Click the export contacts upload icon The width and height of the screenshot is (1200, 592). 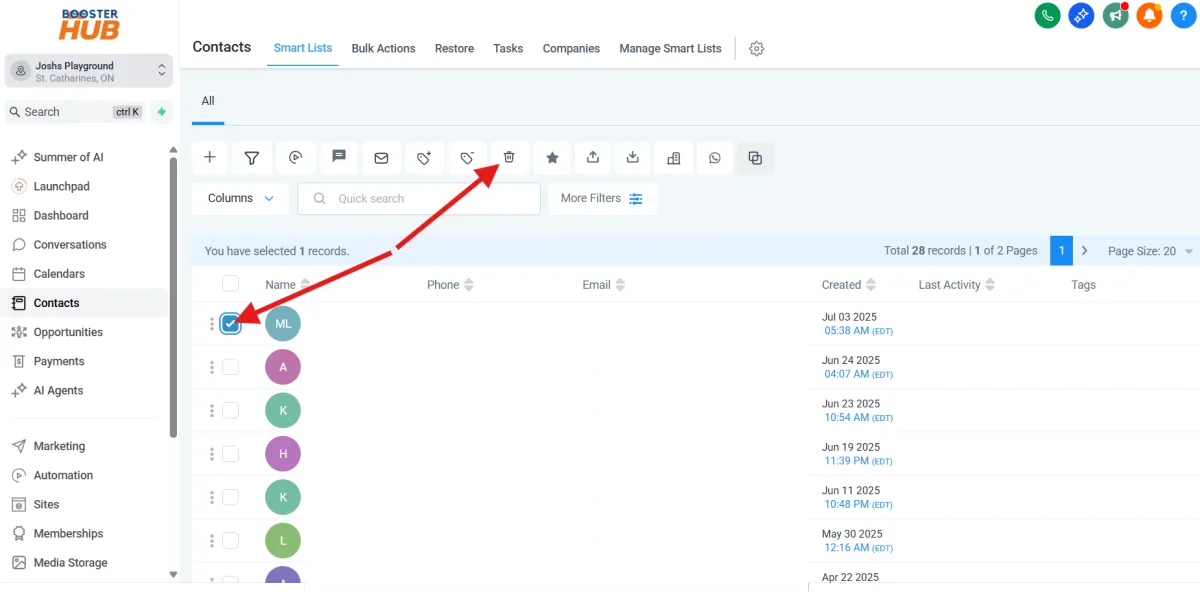tap(593, 158)
